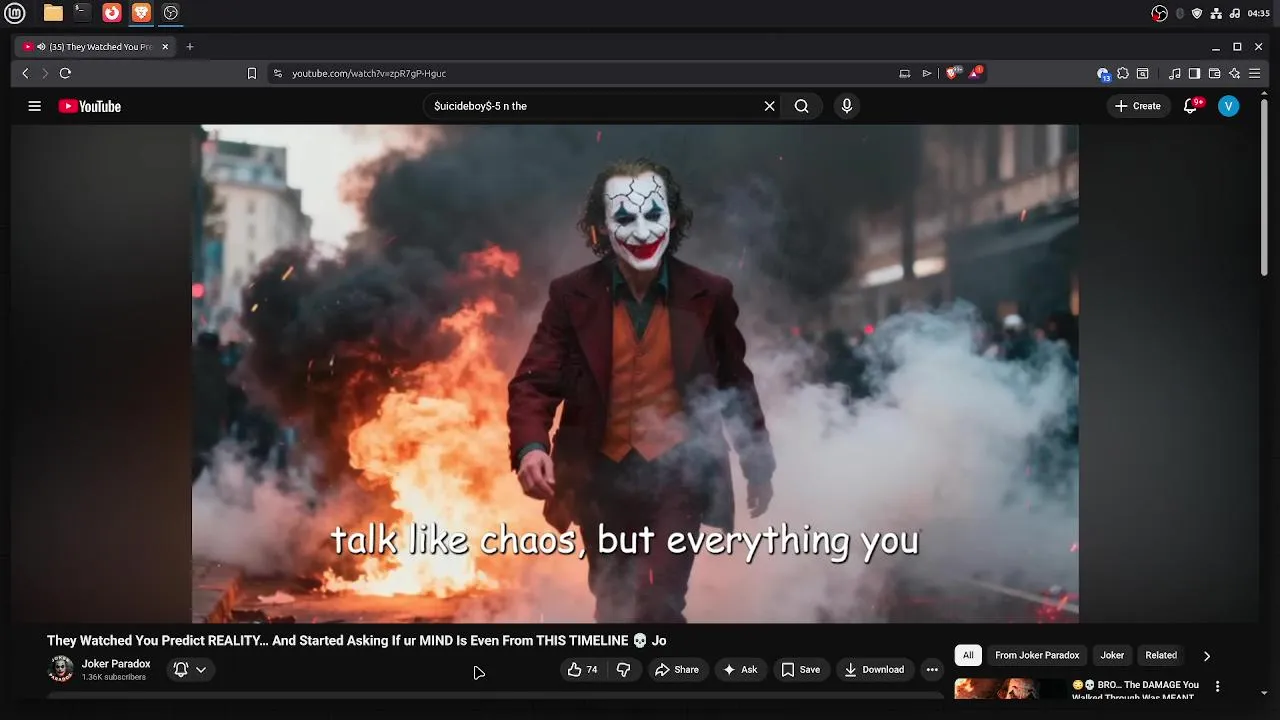
Task: Click the Brave Rewards triangle icon
Action: [x=975, y=73]
